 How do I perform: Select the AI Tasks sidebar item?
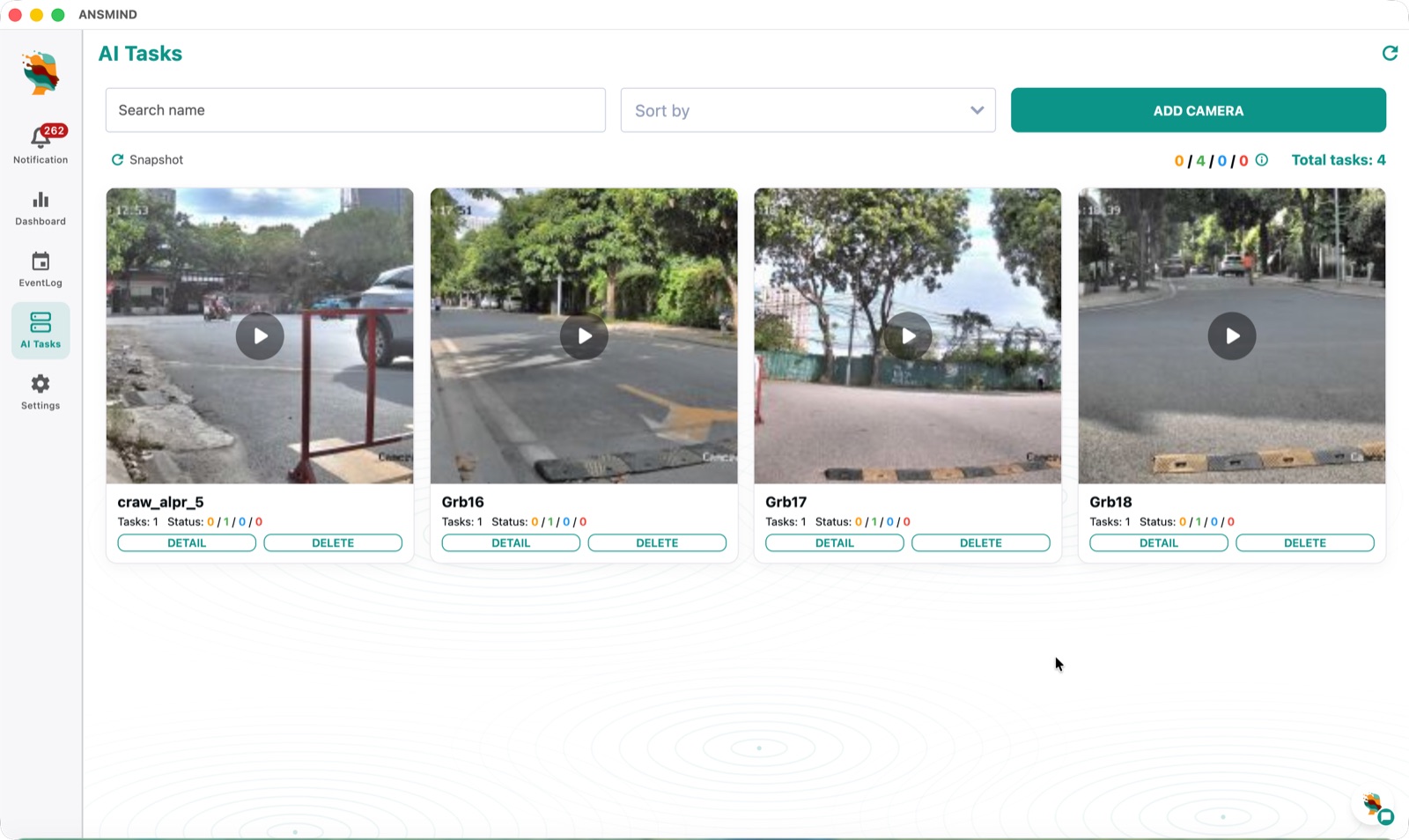41,330
